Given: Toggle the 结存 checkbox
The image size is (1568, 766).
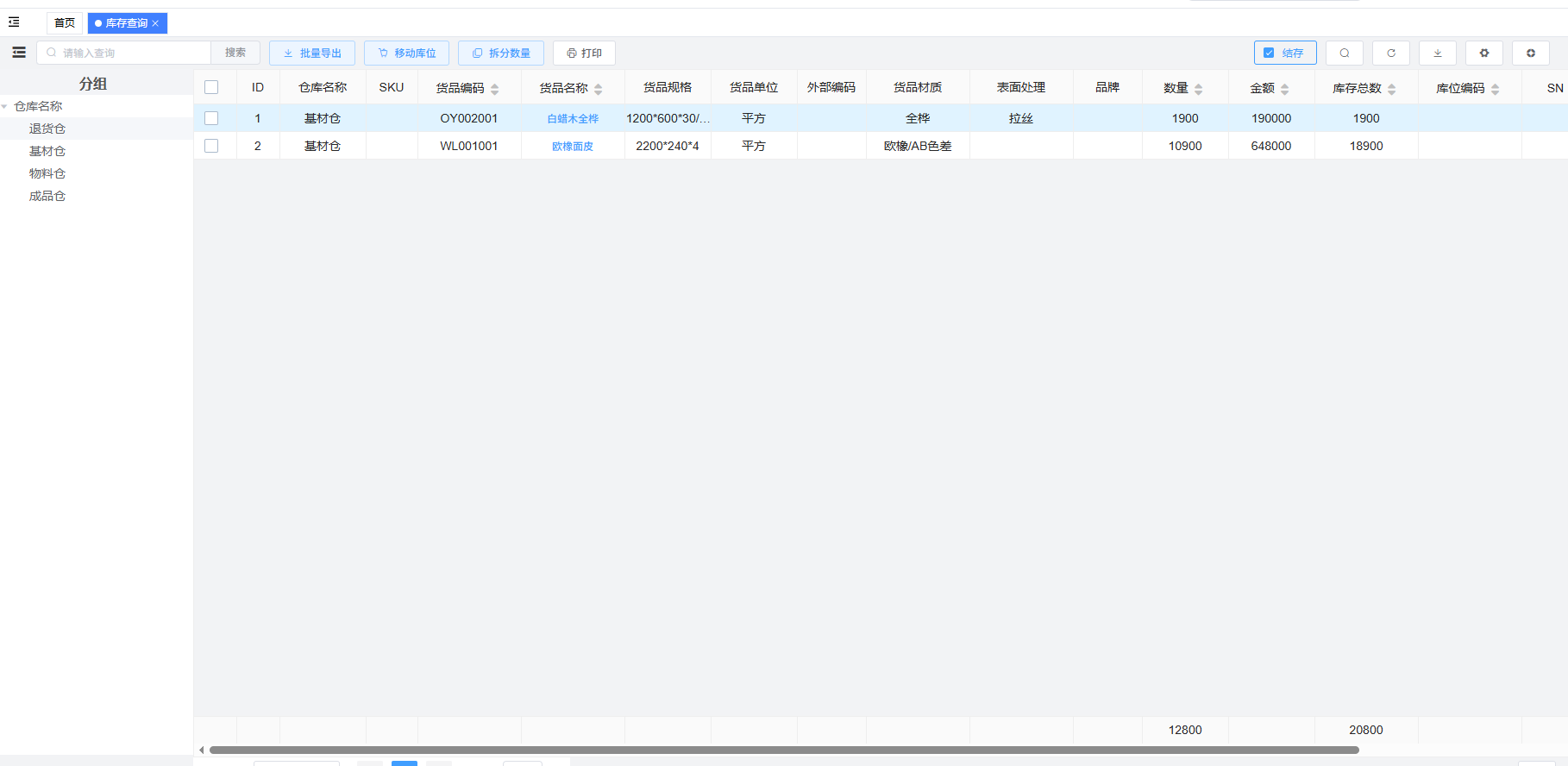Looking at the screenshot, I should pyautogui.click(x=1269, y=53).
